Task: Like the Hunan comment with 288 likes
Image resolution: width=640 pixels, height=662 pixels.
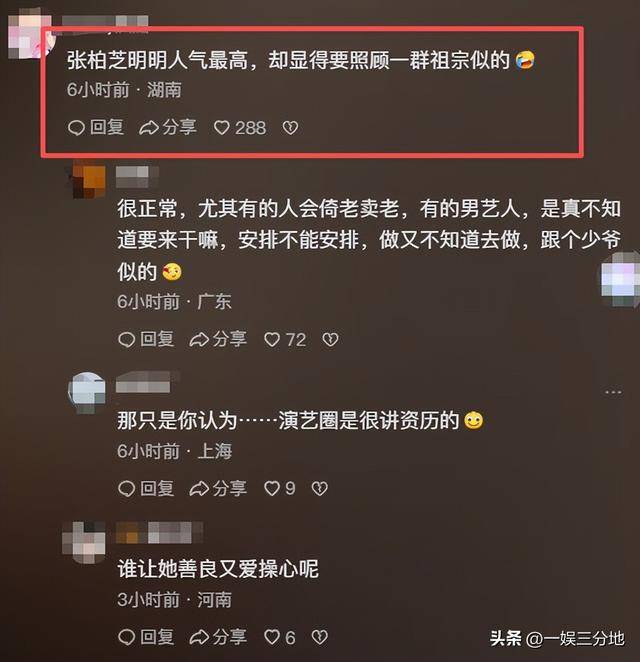Action: (x=222, y=128)
